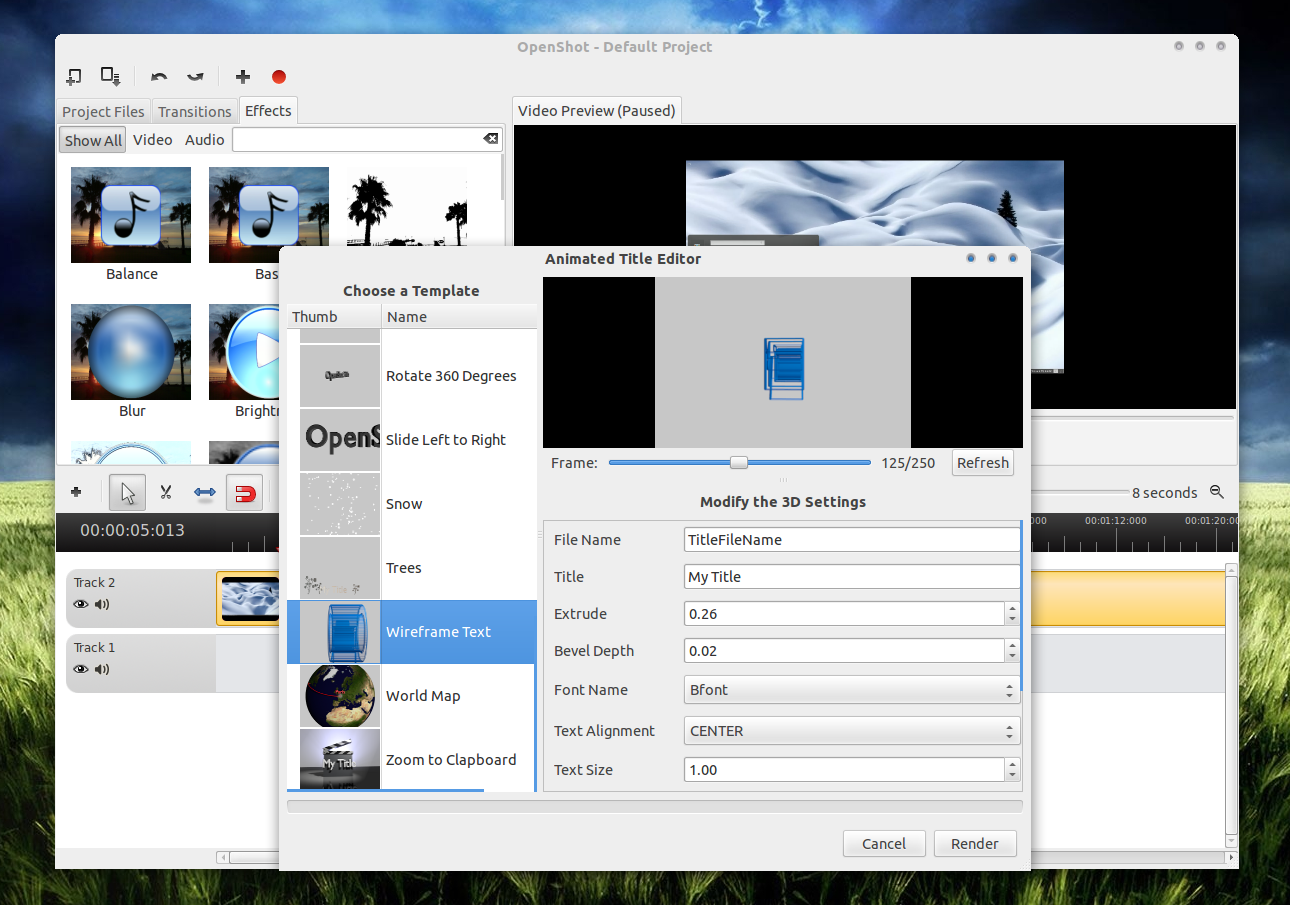The height and width of the screenshot is (905, 1290).
Task: Select the Brightness play-button effect icon
Action: 245,352
